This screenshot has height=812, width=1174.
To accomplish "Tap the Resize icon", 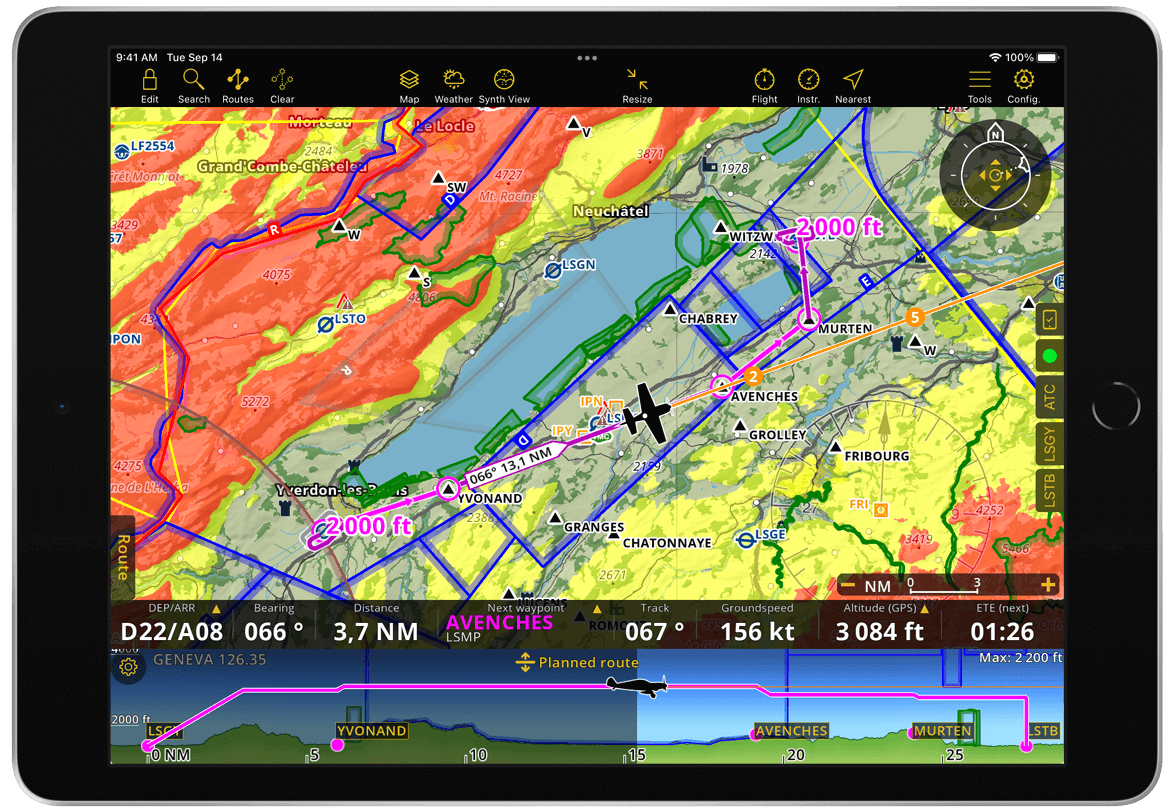I will pos(637,85).
